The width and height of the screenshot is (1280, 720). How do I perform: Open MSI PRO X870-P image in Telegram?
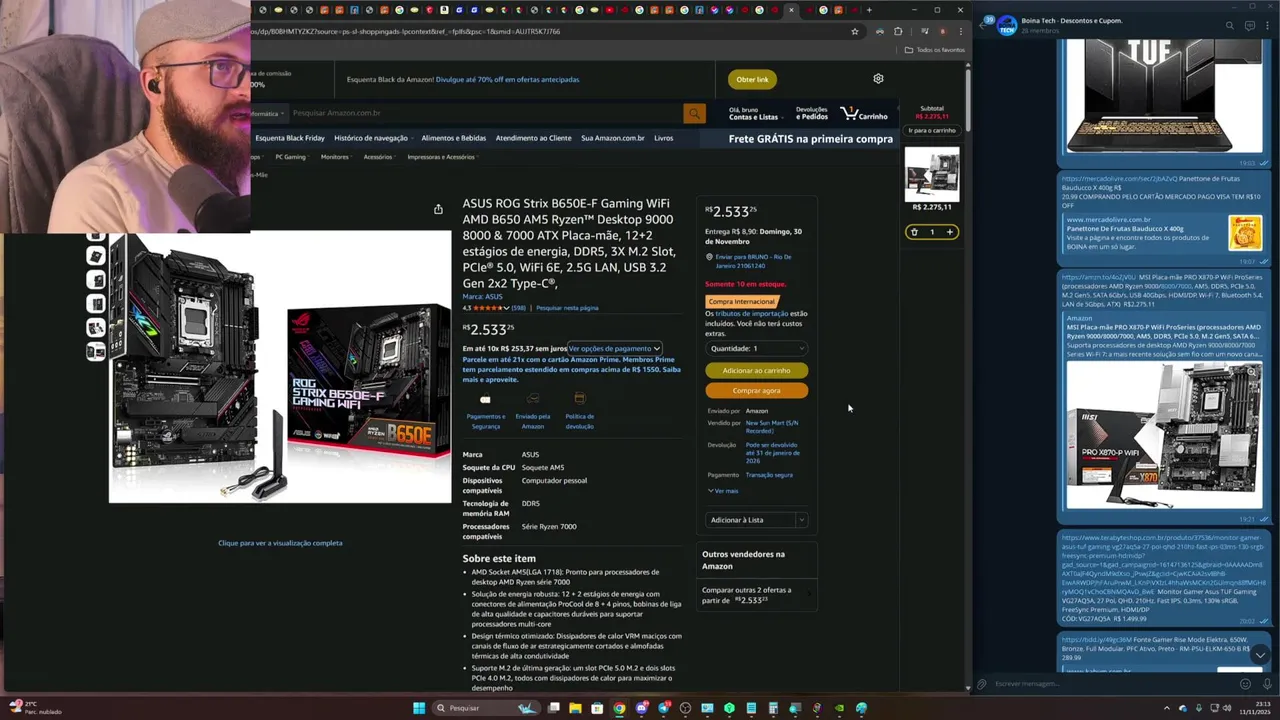coord(1164,435)
